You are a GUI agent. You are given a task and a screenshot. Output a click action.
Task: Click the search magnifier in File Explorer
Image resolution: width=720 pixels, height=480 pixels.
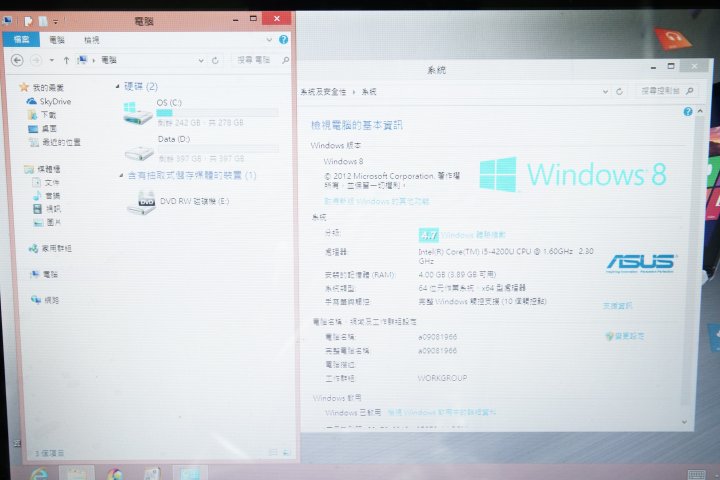tap(285, 60)
